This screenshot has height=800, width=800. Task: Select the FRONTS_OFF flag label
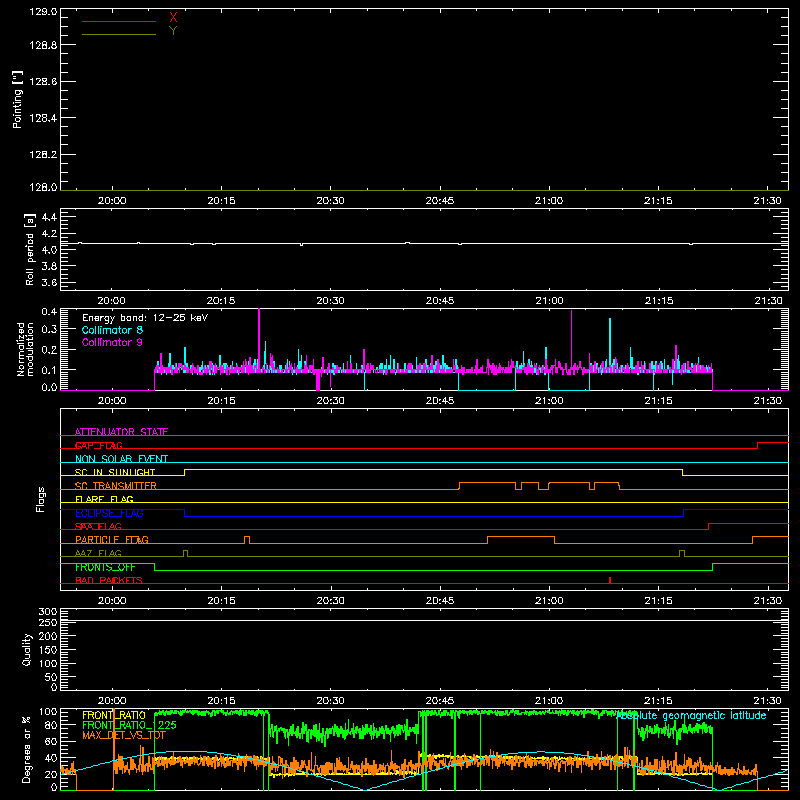(x=105, y=567)
